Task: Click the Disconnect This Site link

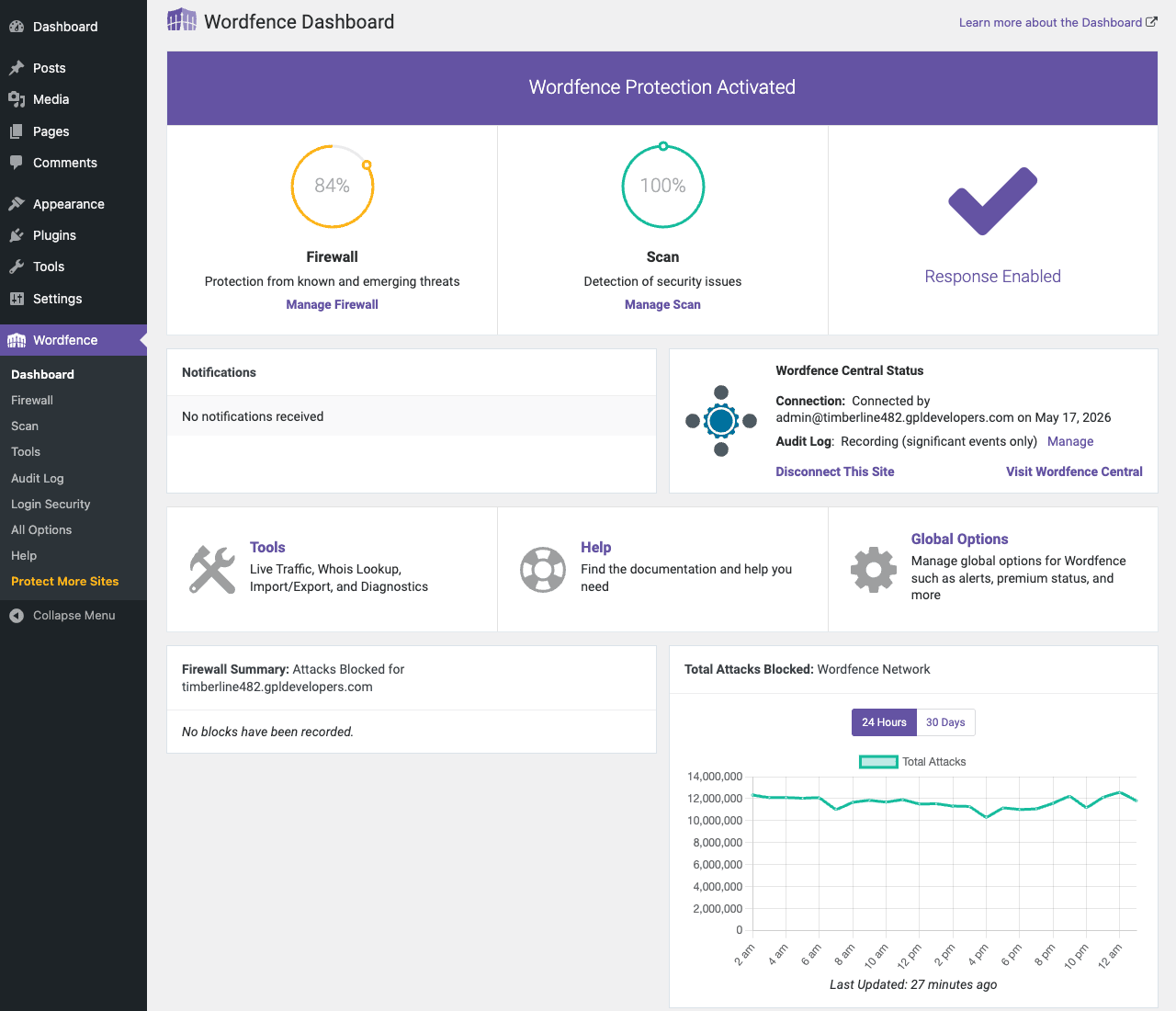Action: pyautogui.click(x=834, y=471)
